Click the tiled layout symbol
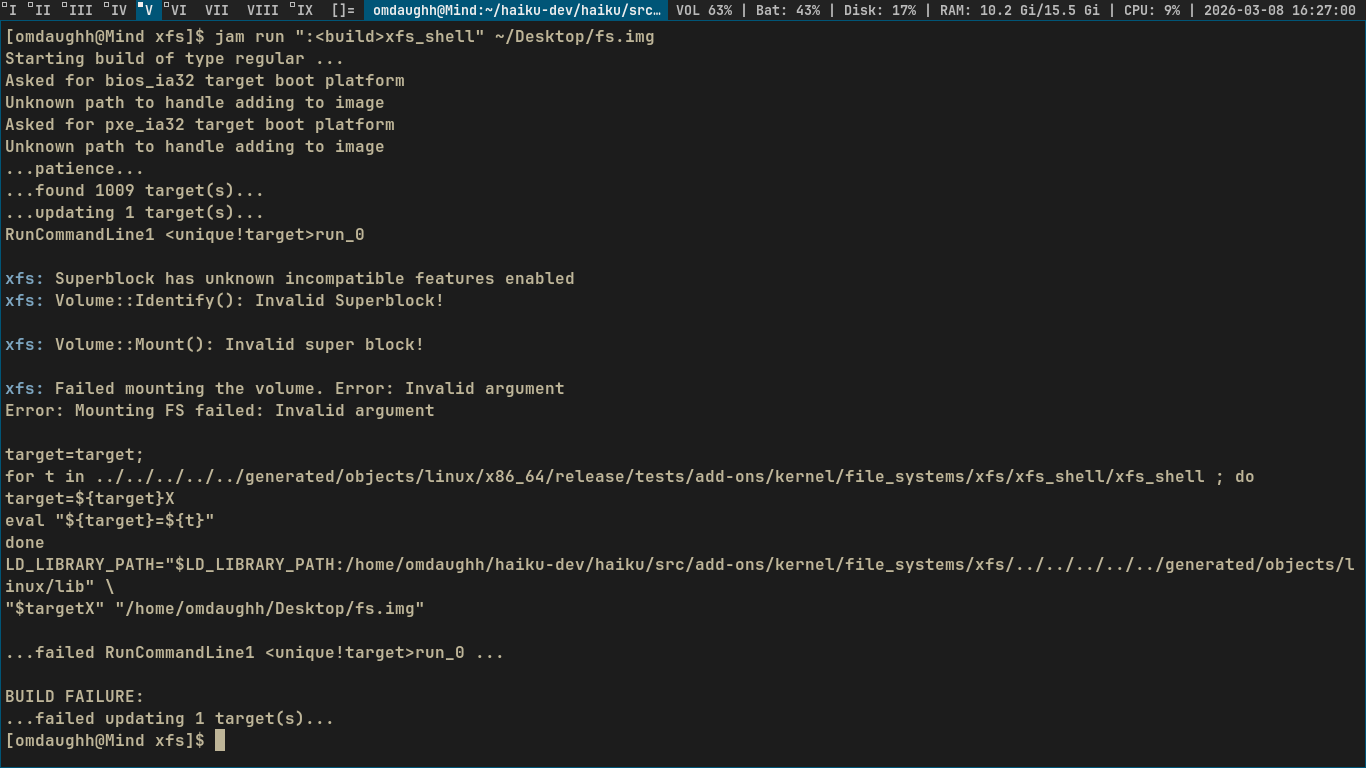Image resolution: width=1366 pixels, height=768 pixels. tap(343, 10)
